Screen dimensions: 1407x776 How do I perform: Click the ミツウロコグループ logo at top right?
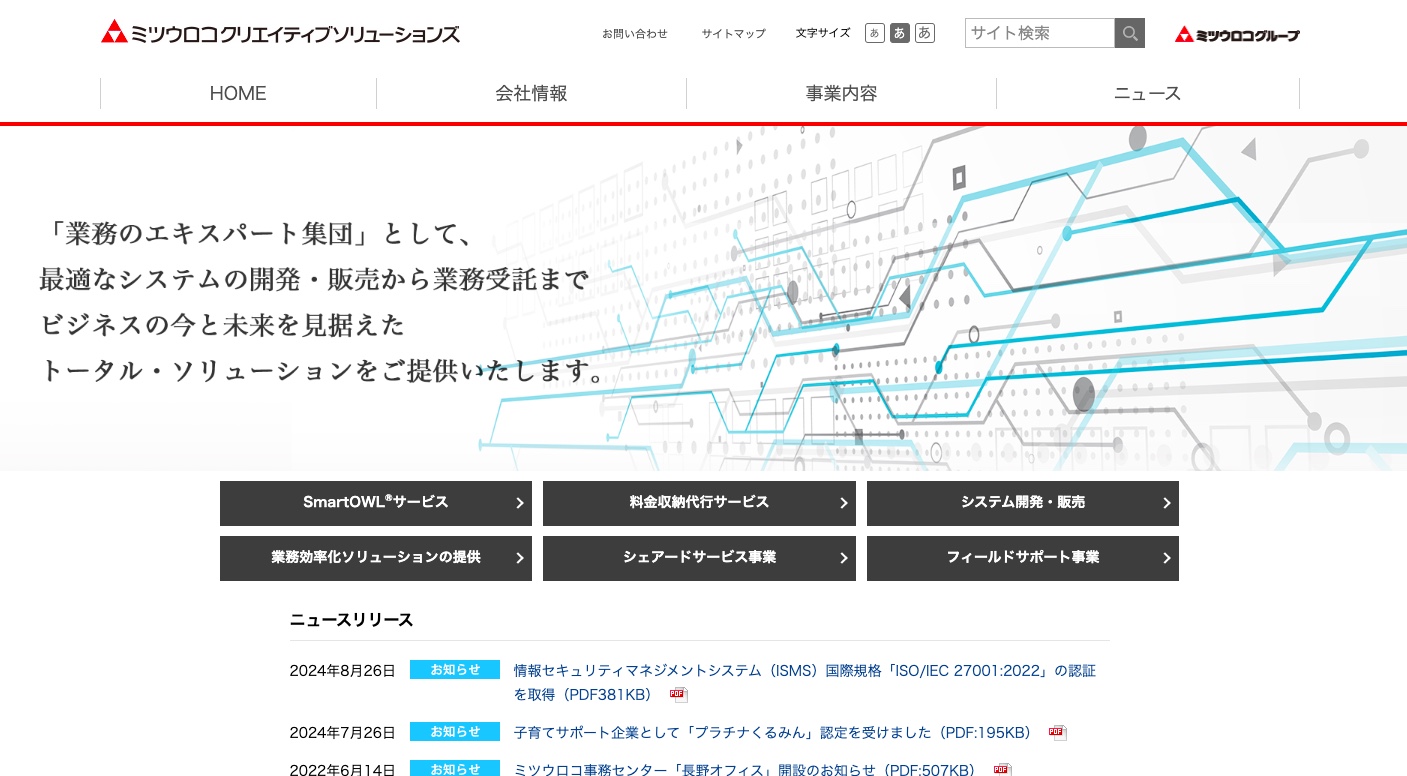click(1236, 33)
